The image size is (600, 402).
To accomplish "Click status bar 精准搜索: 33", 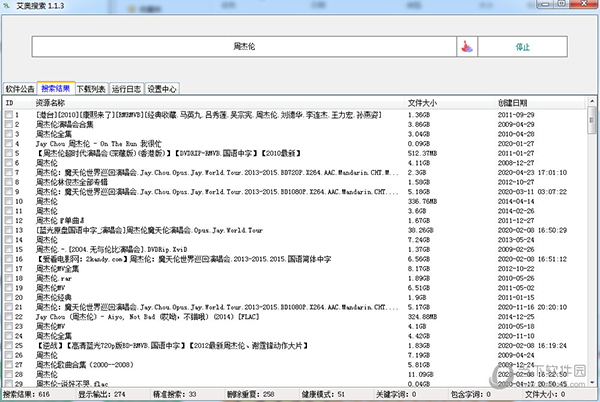I will [175, 394].
